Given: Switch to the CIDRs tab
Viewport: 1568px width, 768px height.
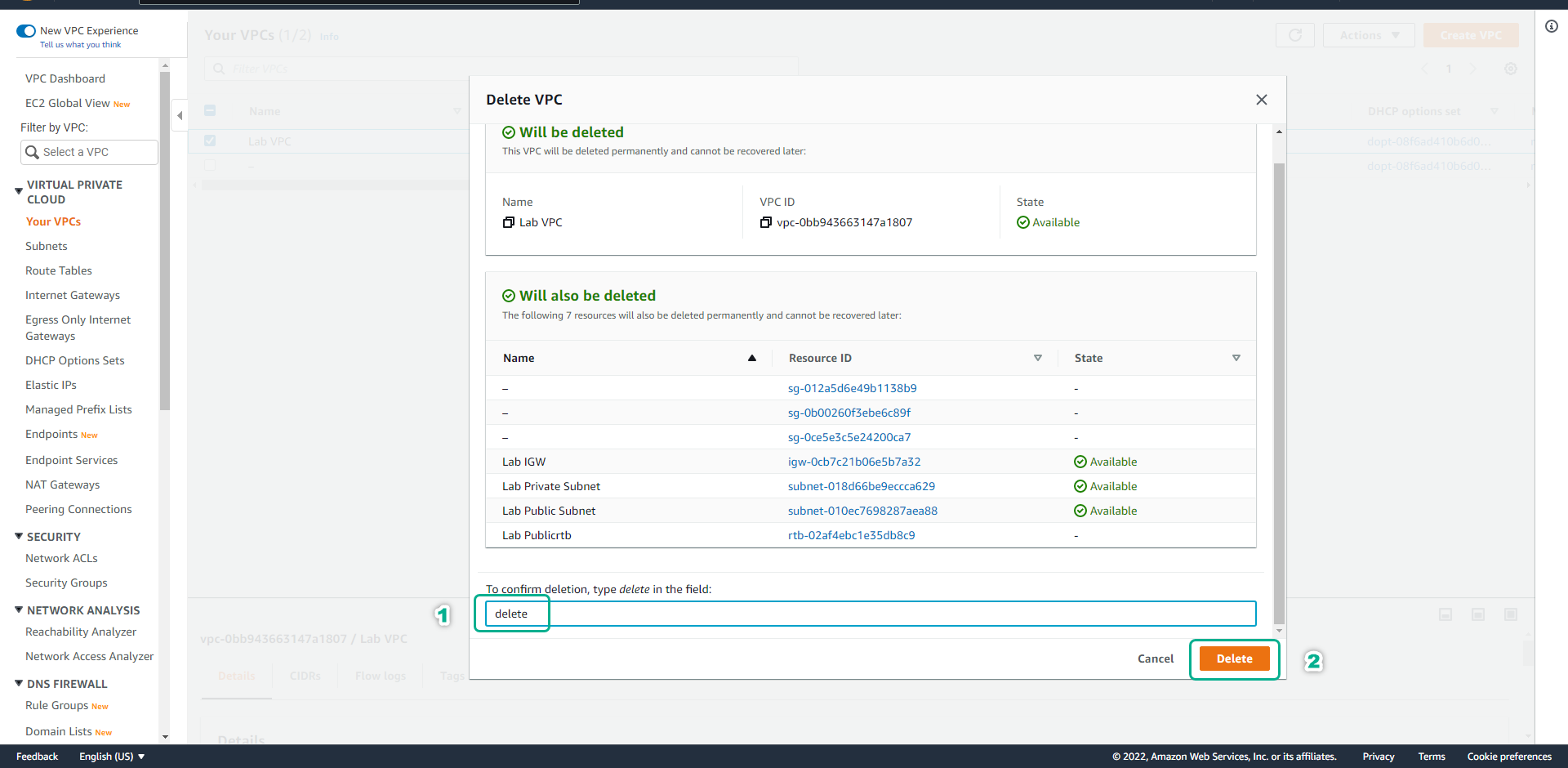Looking at the screenshot, I should pos(305,676).
